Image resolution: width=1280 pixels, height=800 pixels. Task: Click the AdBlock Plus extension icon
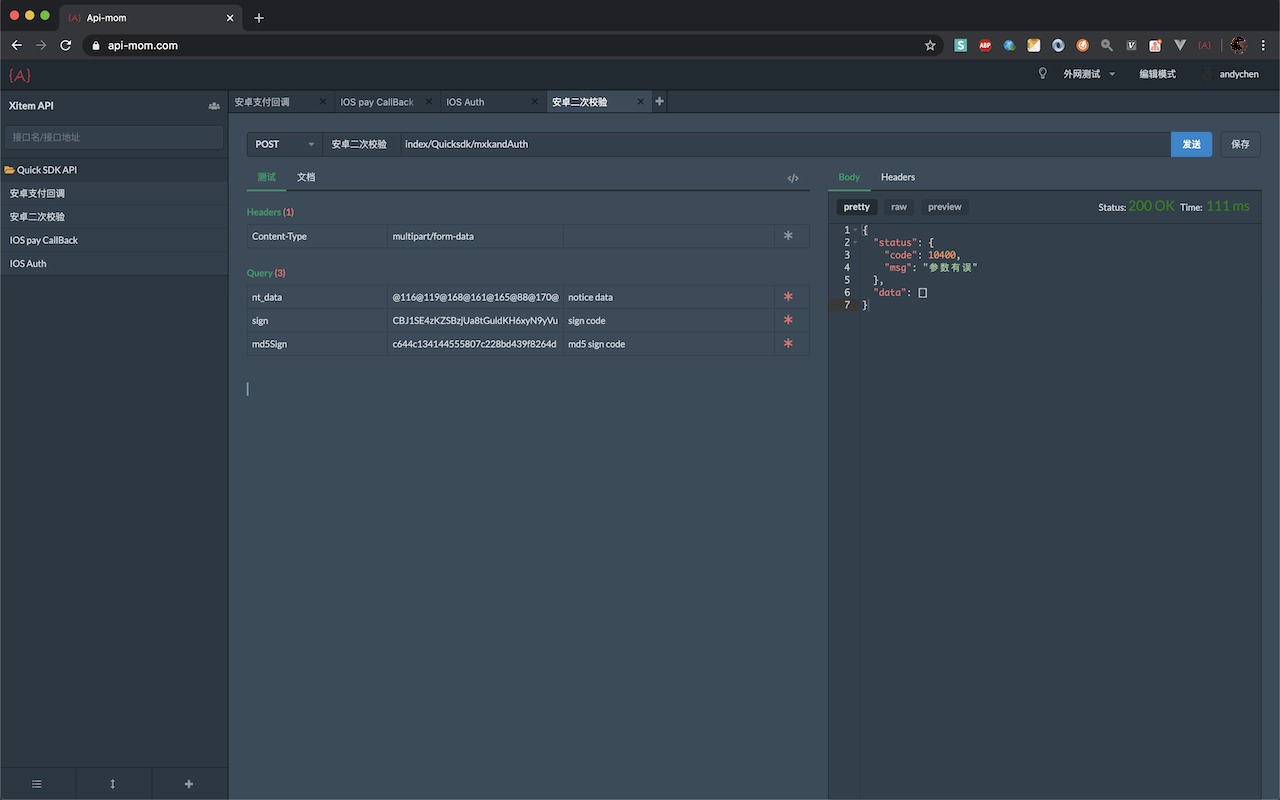click(x=985, y=45)
